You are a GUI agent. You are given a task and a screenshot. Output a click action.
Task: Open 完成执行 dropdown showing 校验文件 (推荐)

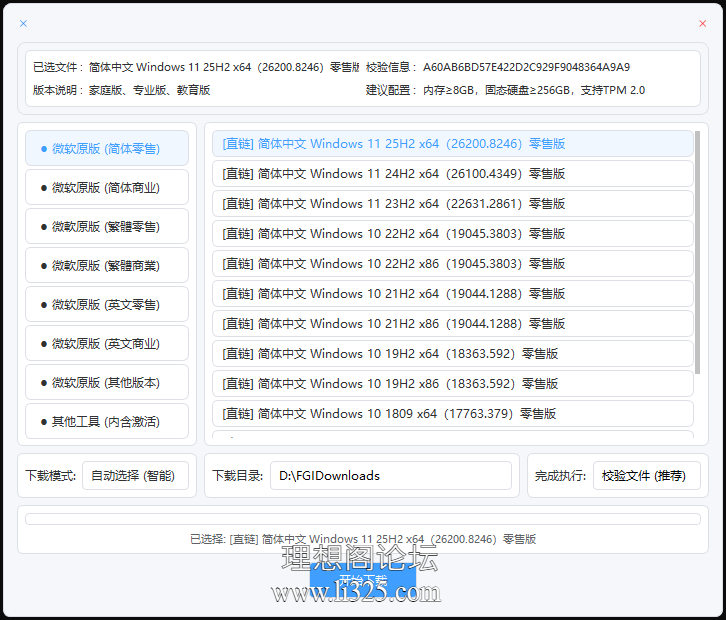coord(647,476)
